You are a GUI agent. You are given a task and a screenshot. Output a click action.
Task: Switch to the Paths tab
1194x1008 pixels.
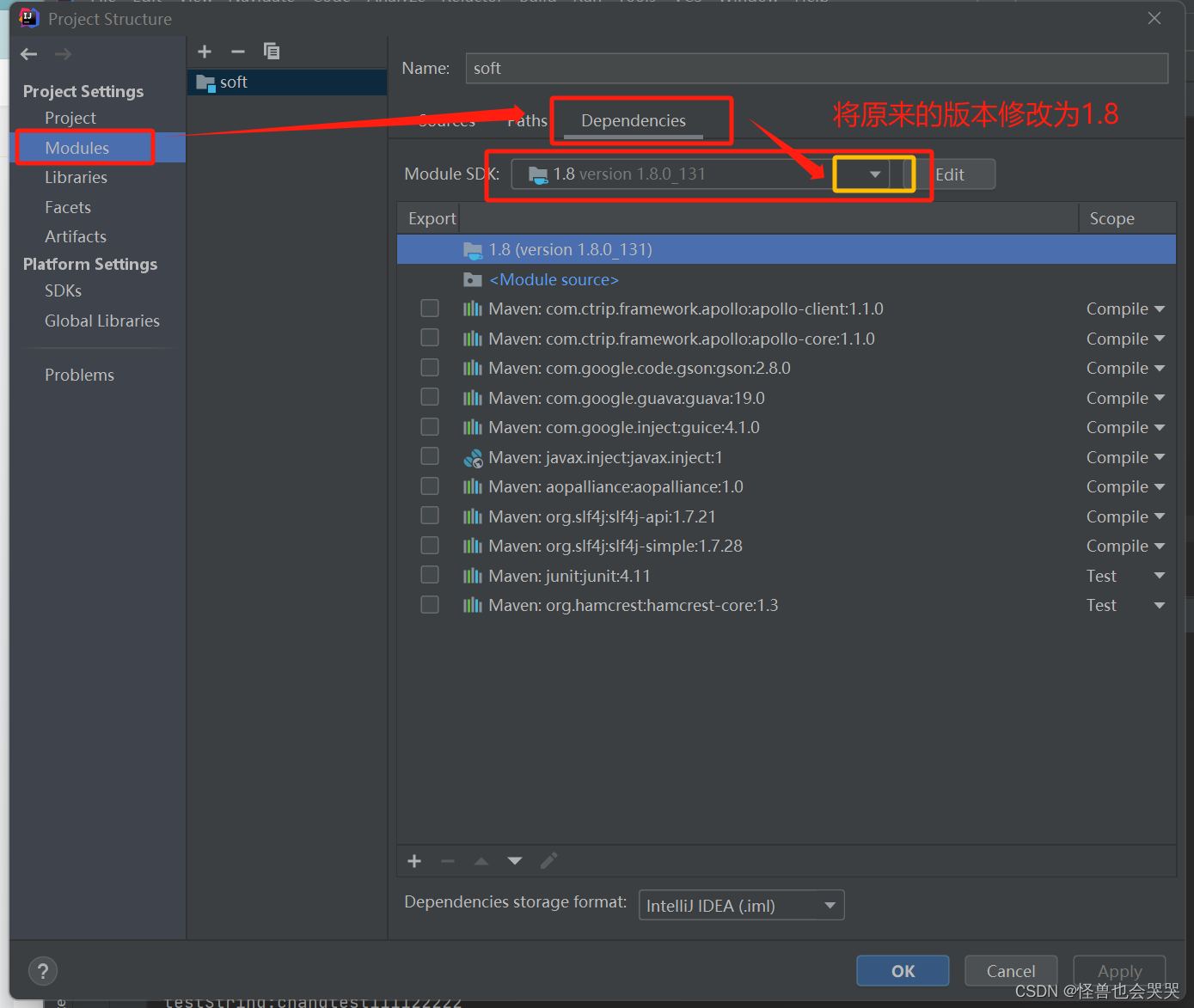pyautogui.click(x=526, y=120)
